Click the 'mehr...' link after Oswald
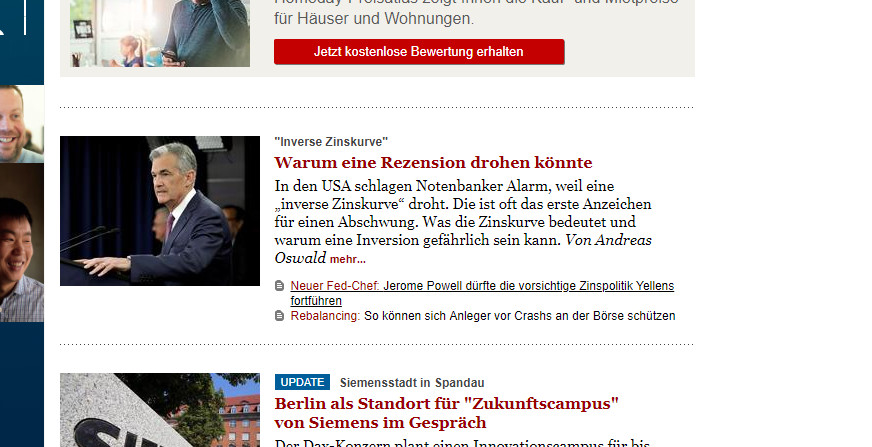The height and width of the screenshot is (447, 872). click(x=348, y=259)
